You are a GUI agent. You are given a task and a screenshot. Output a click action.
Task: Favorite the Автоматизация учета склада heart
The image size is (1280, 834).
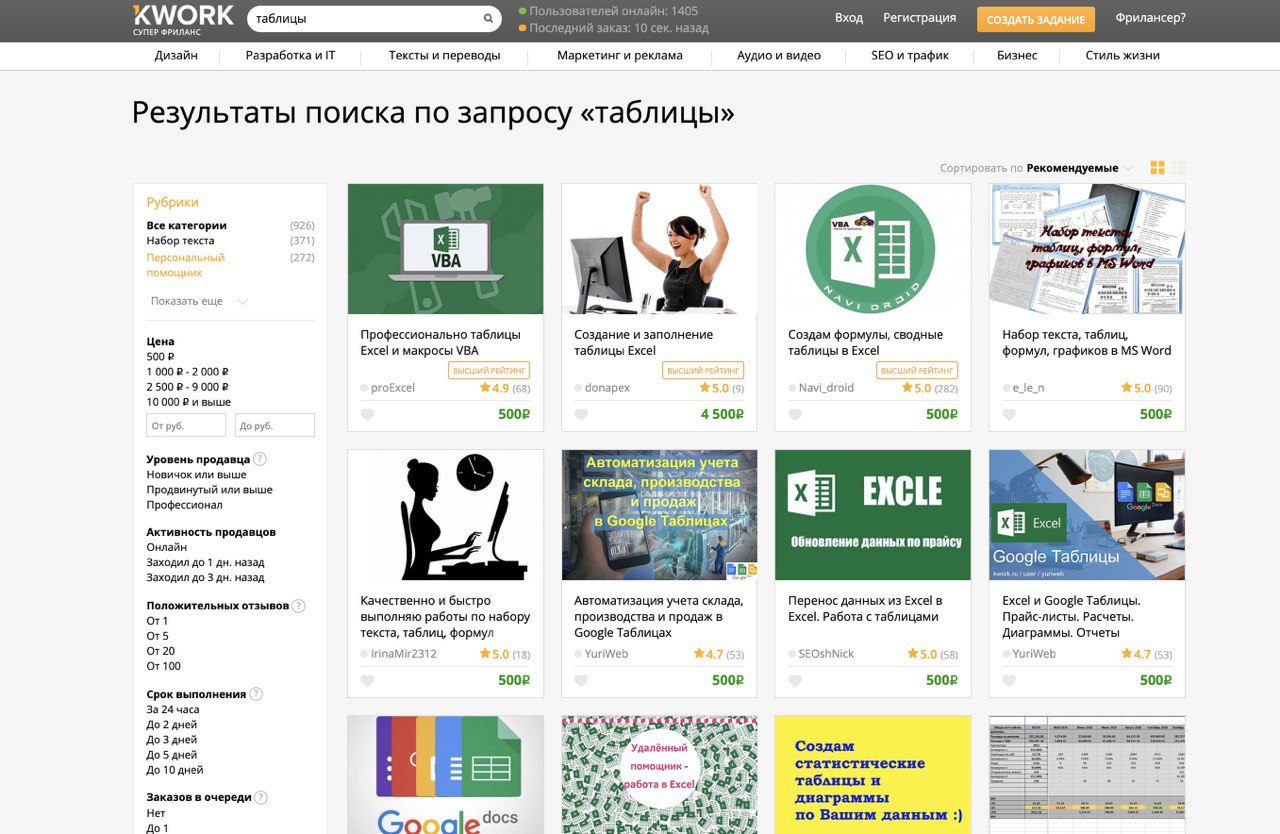pos(581,681)
